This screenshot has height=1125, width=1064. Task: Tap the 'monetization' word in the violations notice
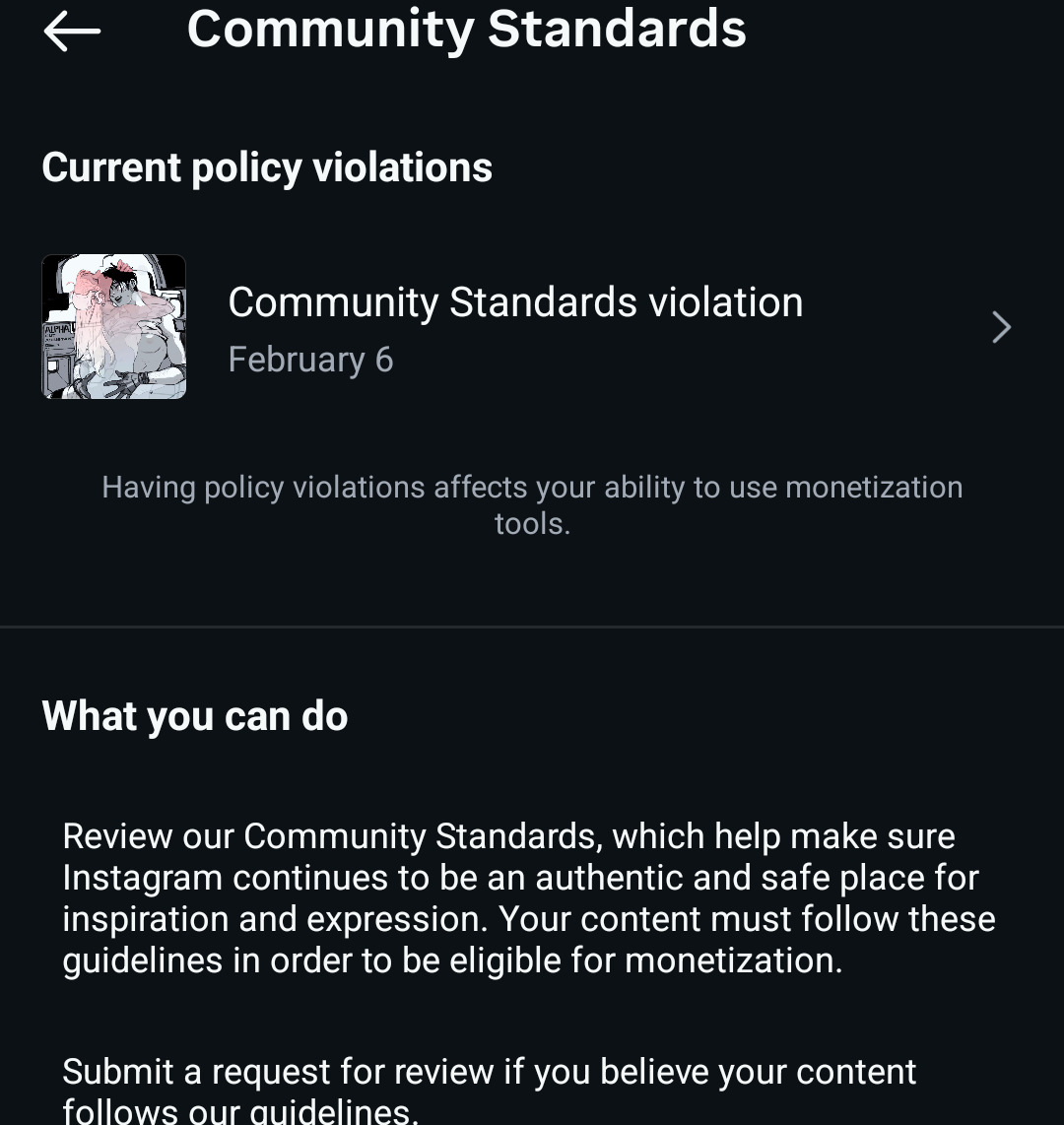(874, 488)
